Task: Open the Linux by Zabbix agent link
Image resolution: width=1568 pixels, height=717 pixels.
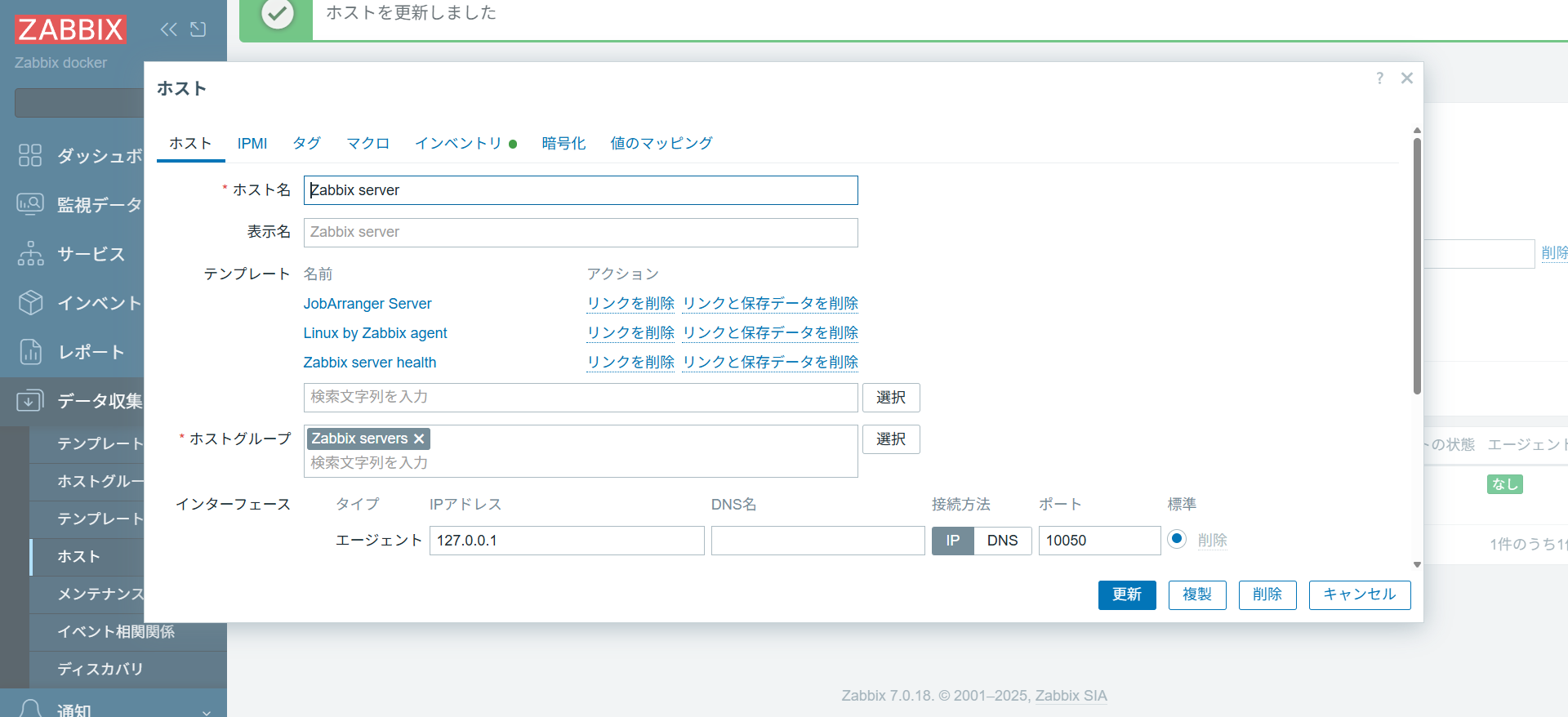Action: point(376,333)
